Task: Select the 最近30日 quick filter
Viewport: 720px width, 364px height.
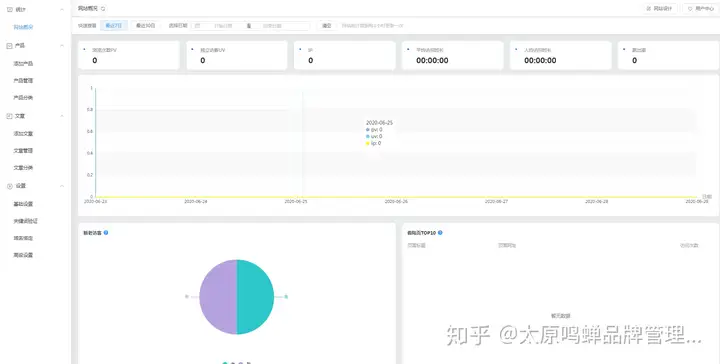Action: (x=146, y=26)
